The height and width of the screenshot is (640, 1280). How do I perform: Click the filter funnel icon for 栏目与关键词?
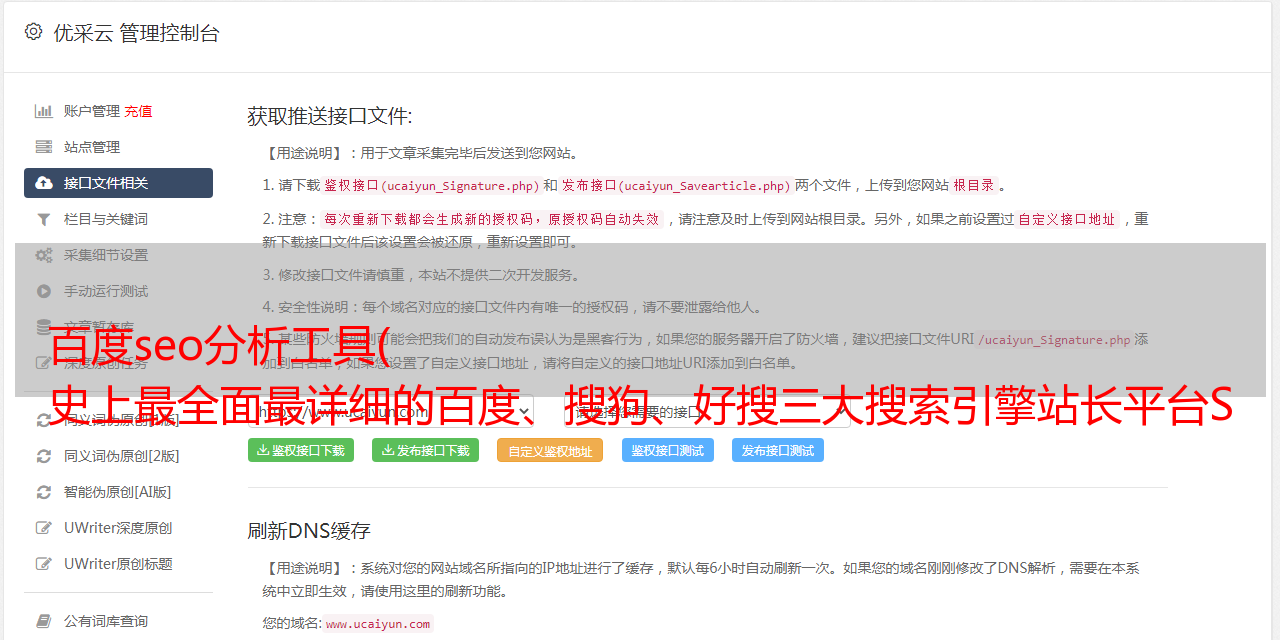point(44,219)
